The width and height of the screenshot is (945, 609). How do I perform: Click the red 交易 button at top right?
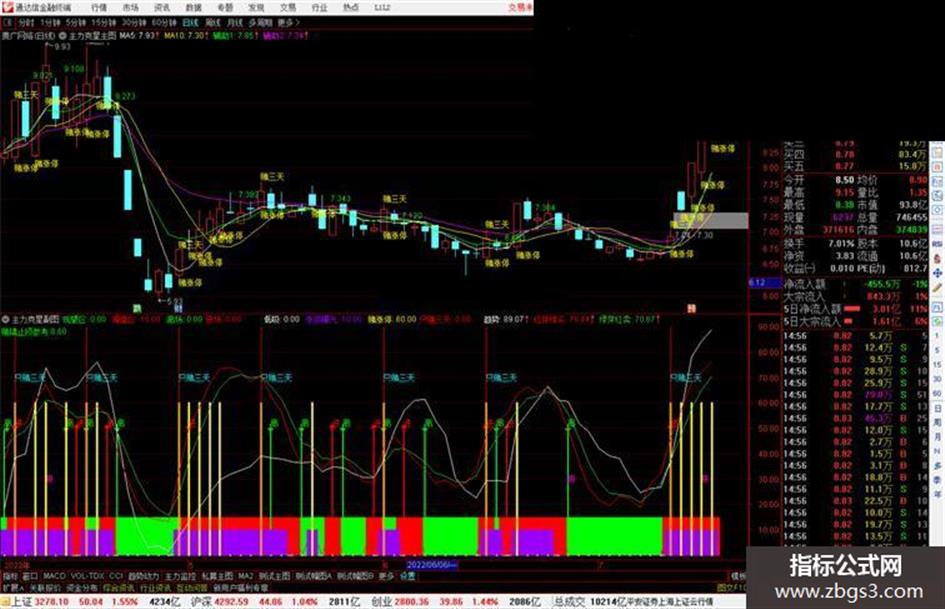tap(520, 8)
